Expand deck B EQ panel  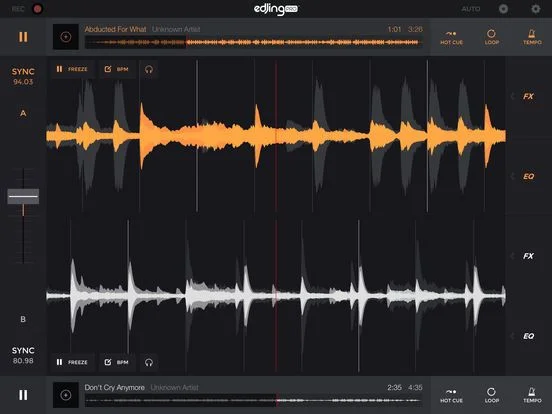(528, 336)
